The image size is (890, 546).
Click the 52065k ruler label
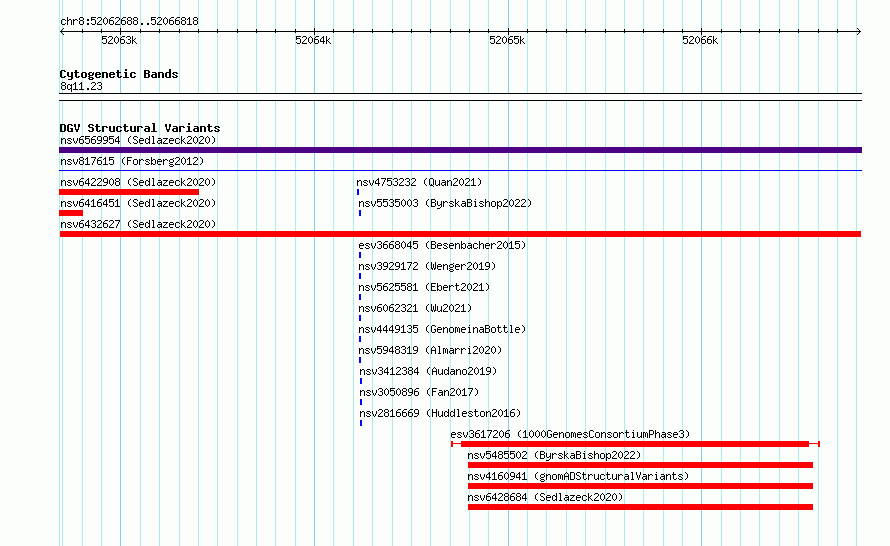point(507,40)
